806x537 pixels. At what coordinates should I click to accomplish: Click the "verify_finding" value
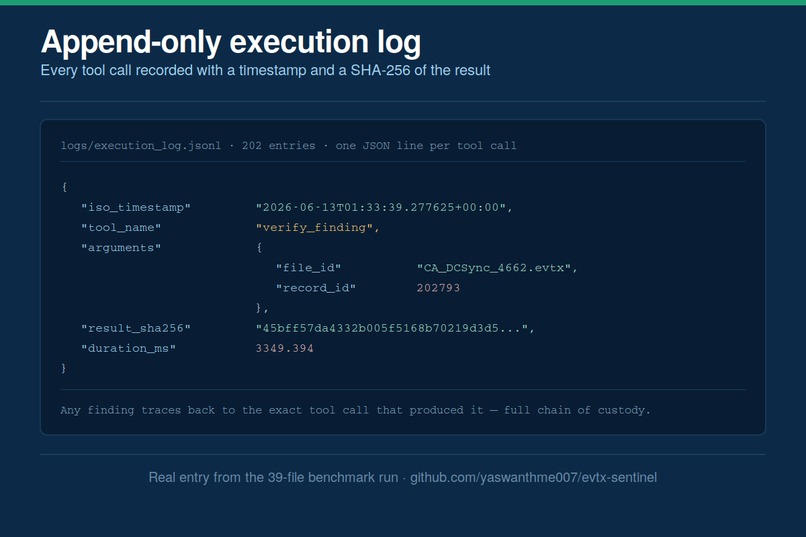[x=318, y=228]
